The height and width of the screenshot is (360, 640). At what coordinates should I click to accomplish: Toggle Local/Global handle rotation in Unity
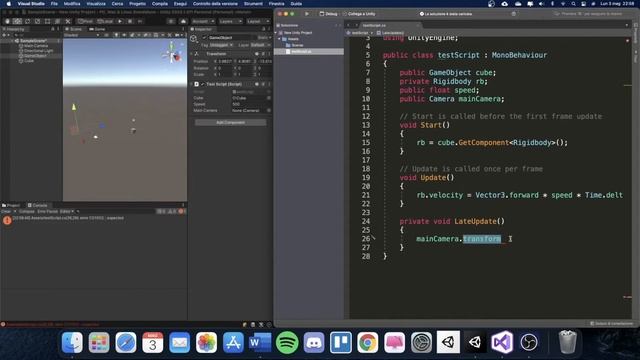pyautogui.click(x=105, y=21)
